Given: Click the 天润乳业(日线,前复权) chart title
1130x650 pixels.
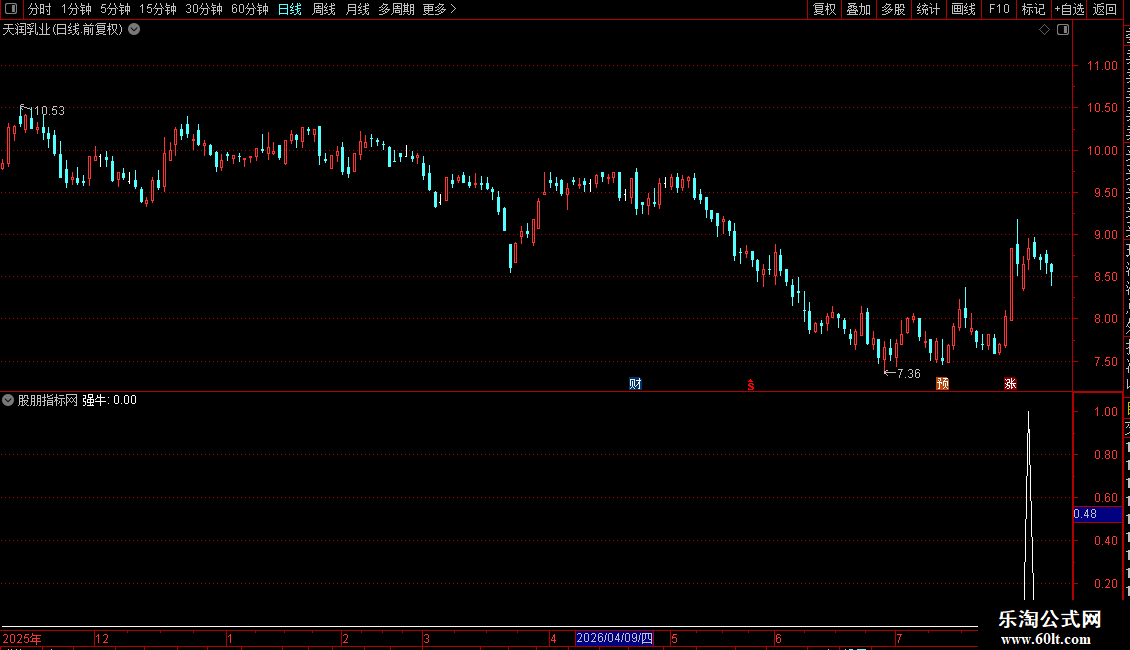Looking at the screenshot, I should point(63,30).
